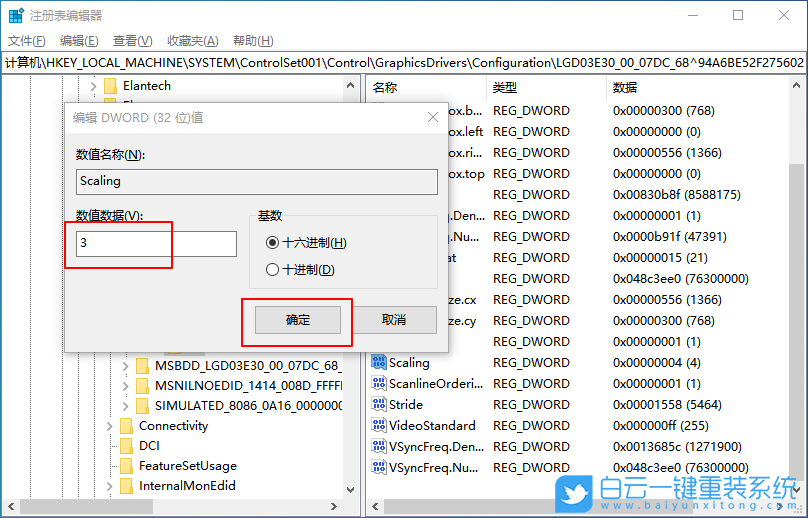
Task: Click the data cell 0x00000004 (4)
Action: click(x=656, y=363)
